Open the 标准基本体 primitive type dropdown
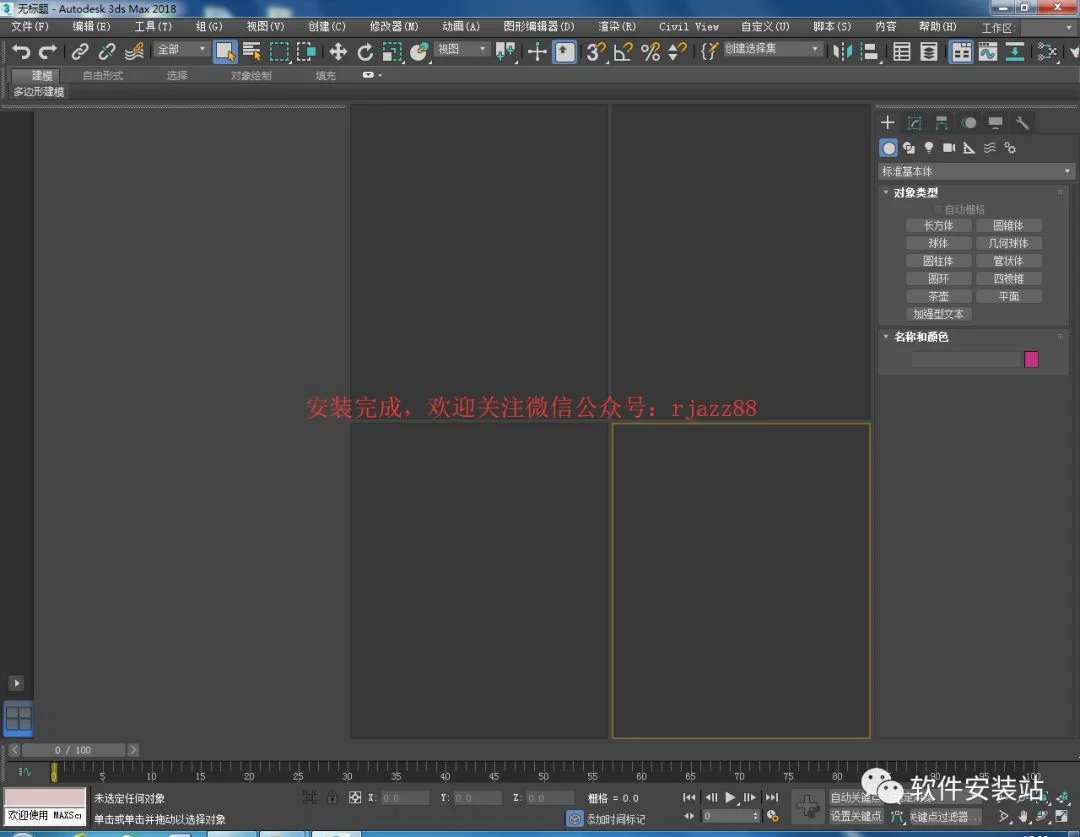Screen dimensions: 1080x837 click(976, 171)
